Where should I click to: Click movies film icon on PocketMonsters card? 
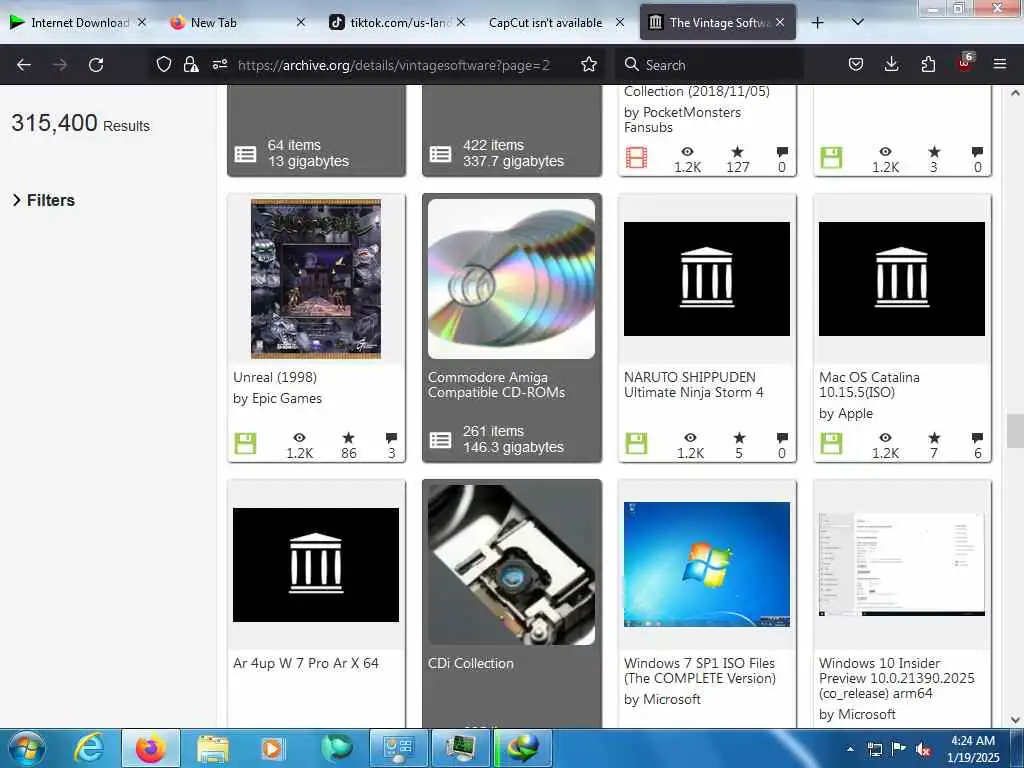(x=636, y=157)
